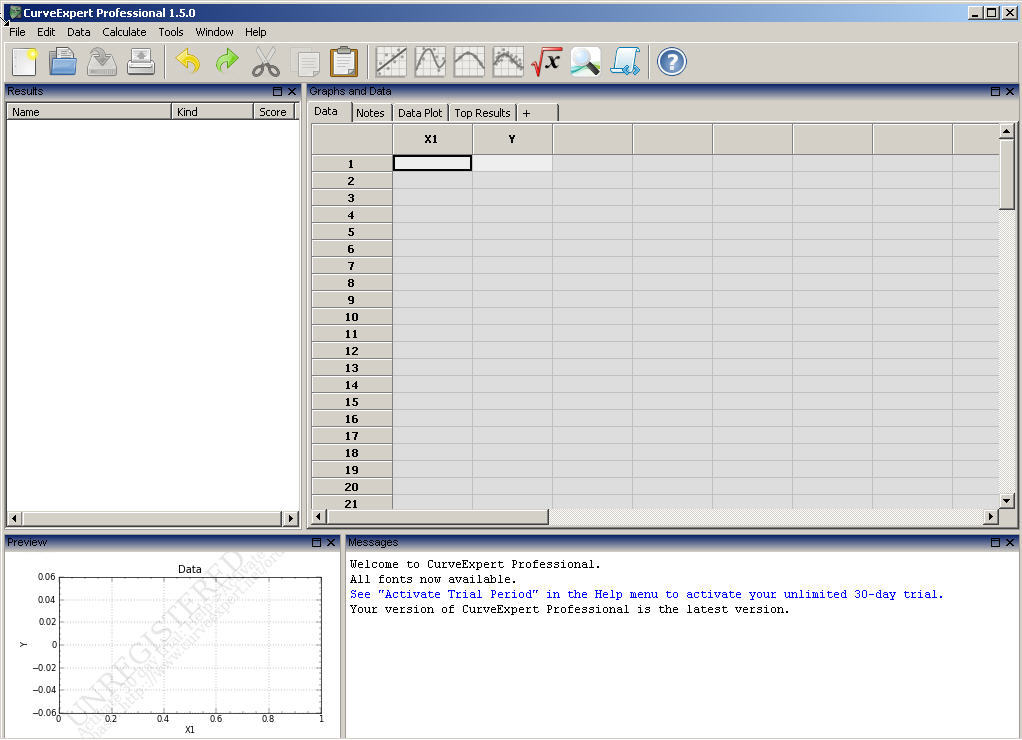Click the Results pane scroll right arrow
1022x740 pixels.
(x=291, y=518)
